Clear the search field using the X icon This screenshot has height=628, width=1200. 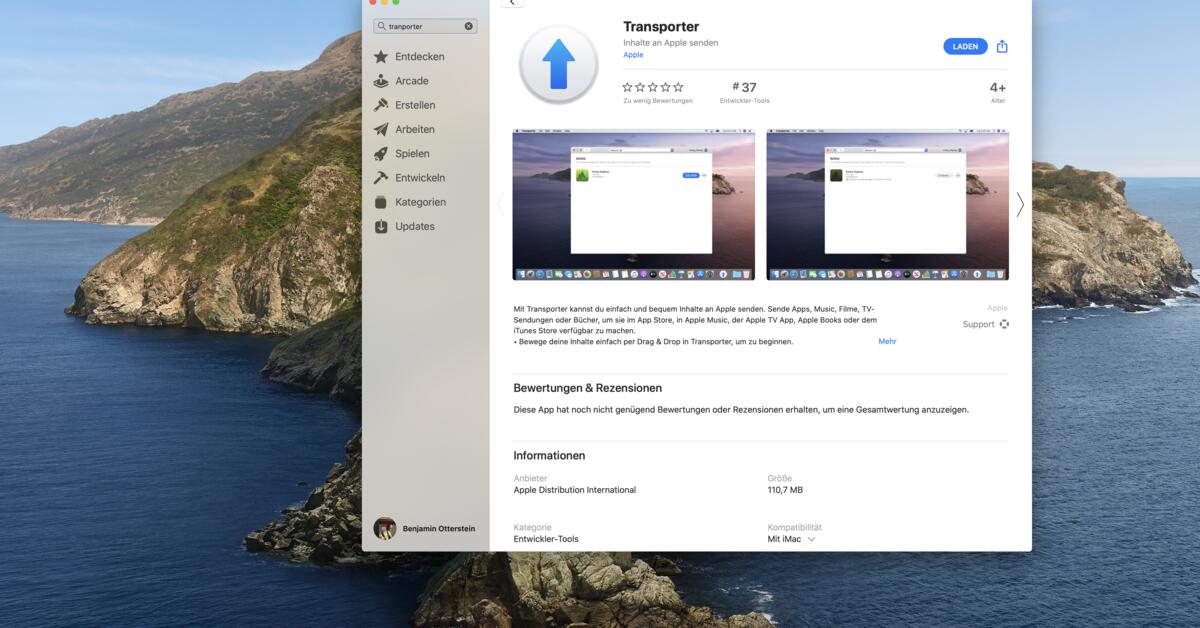tap(467, 26)
